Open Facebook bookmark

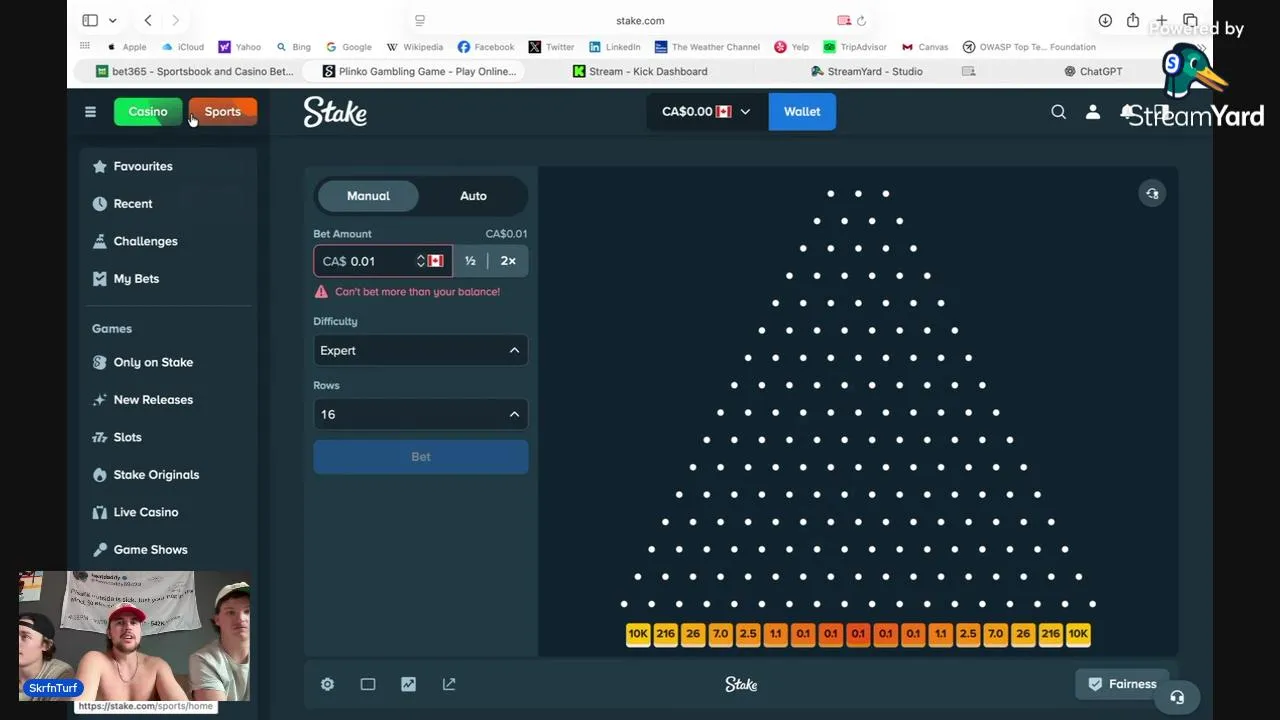coord(485,47)
